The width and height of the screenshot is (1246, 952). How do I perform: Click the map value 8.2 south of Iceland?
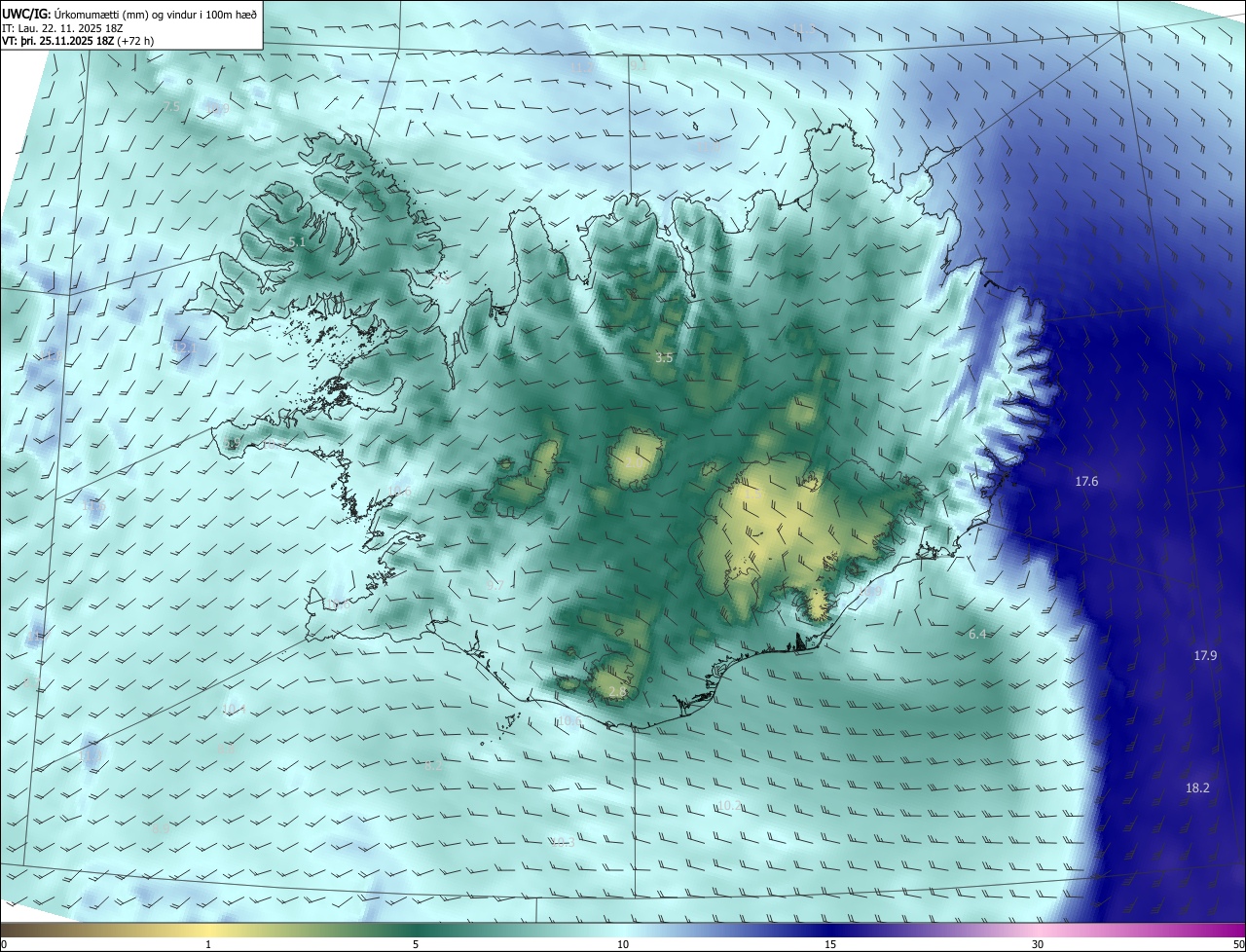[433, 766]
